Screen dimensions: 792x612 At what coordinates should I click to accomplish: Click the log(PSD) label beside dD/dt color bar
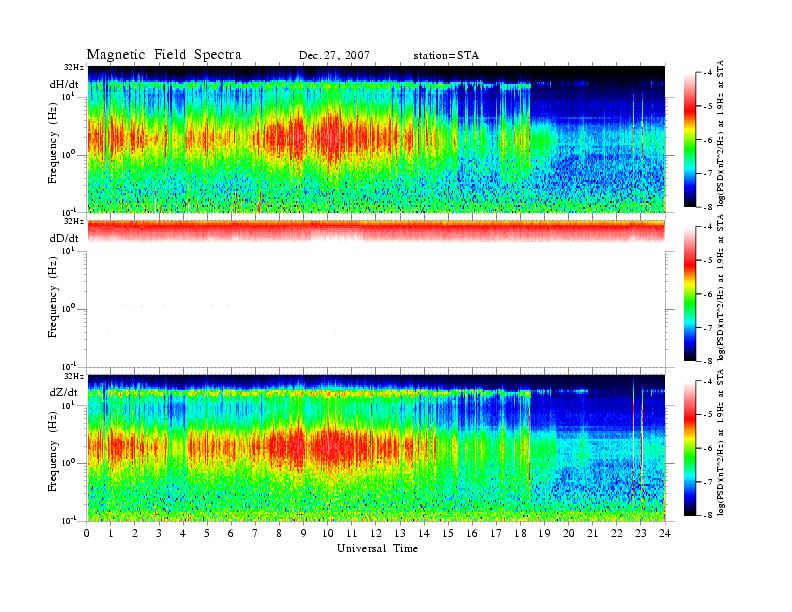(721, 287)
